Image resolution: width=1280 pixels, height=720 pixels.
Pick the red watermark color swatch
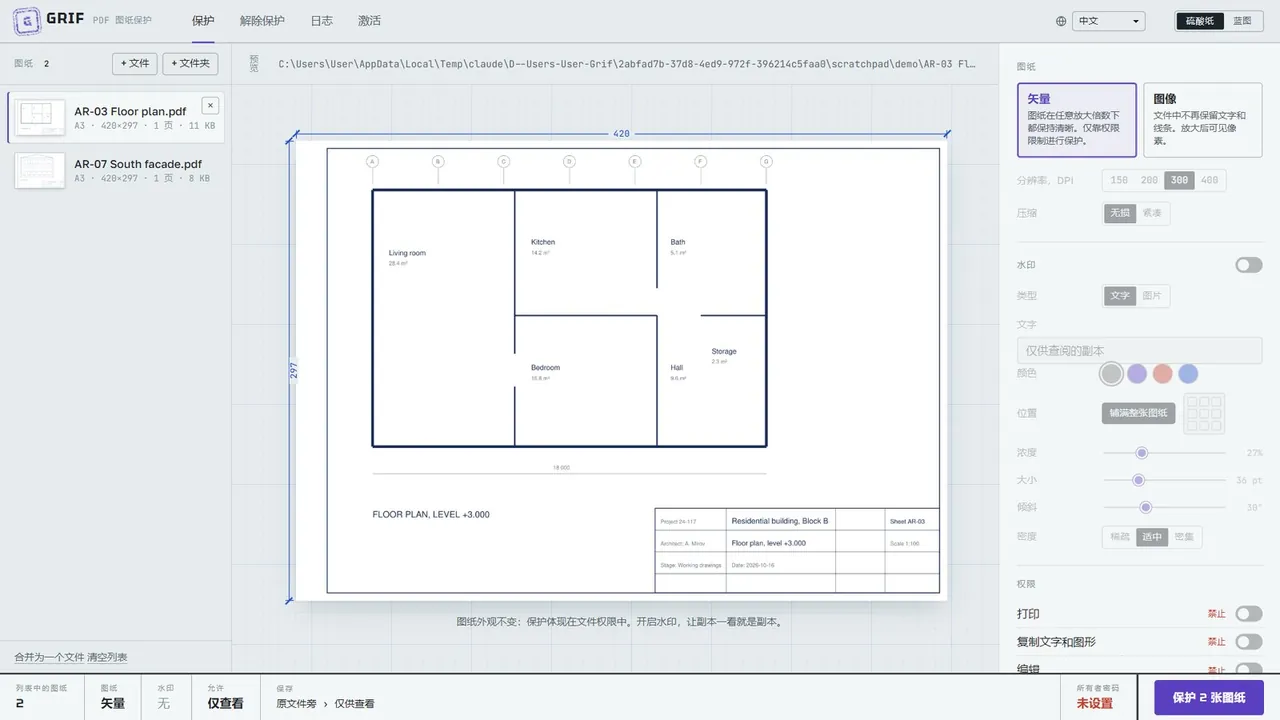point(1162,374)
